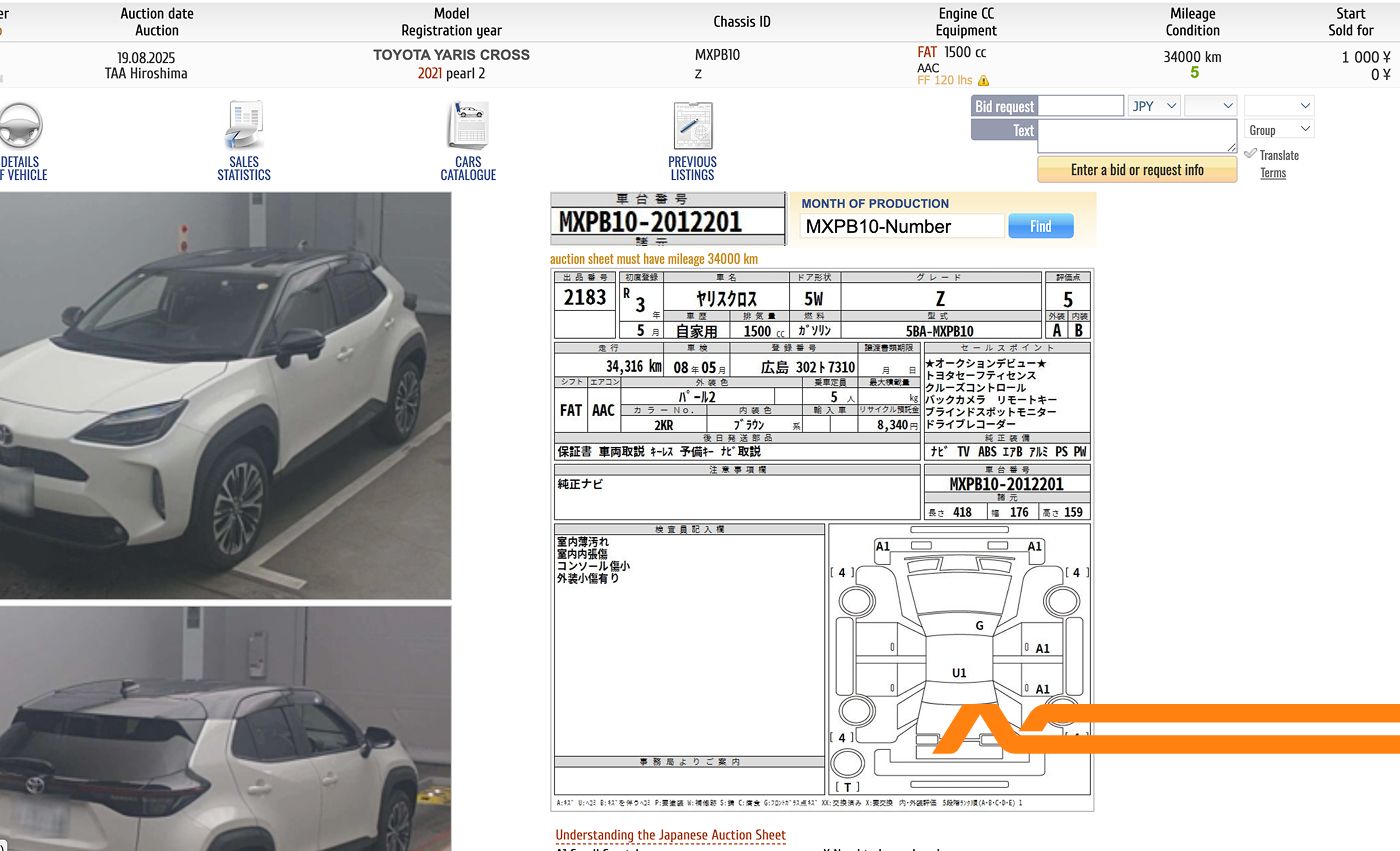Click the Auction date column header

[157, 22]
